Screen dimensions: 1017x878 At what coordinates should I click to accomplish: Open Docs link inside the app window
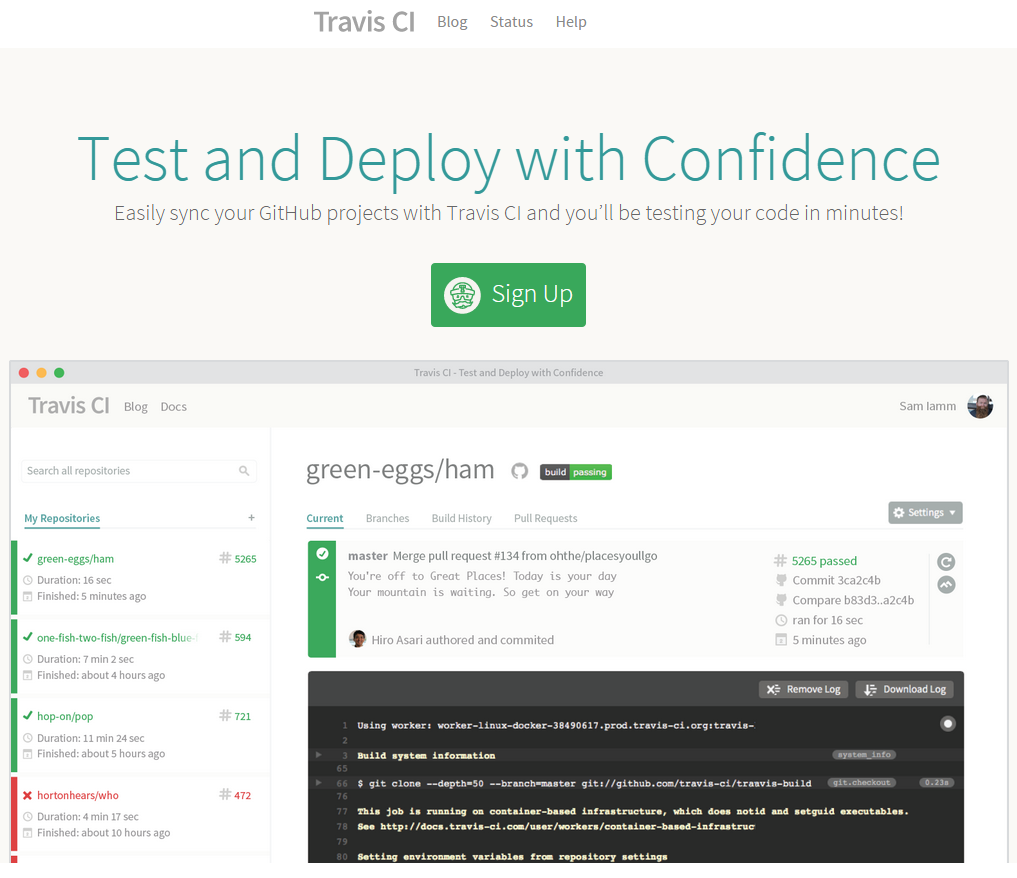(x=173, y=407)
